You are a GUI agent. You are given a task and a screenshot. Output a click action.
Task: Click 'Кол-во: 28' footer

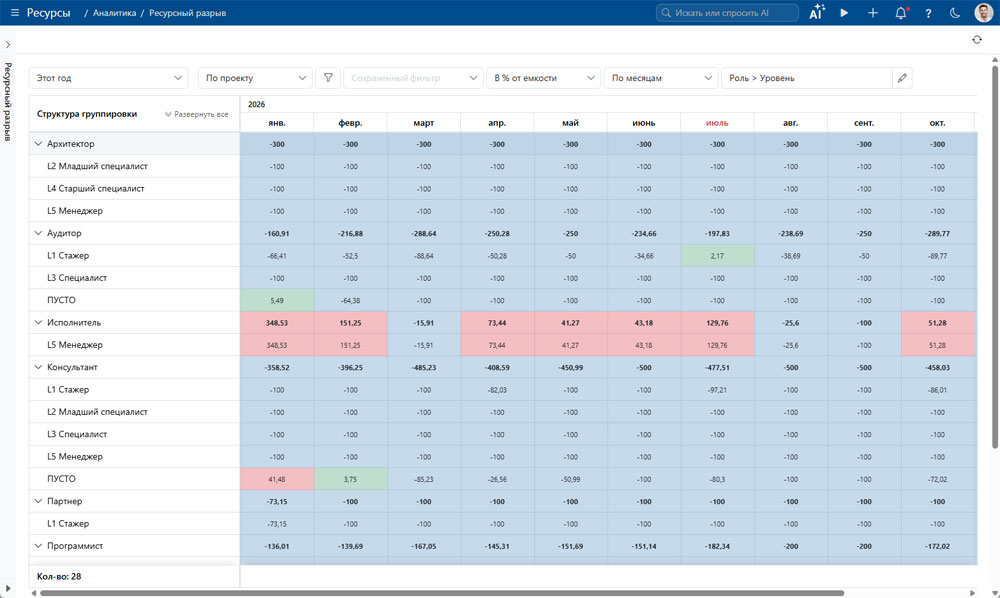59,576
